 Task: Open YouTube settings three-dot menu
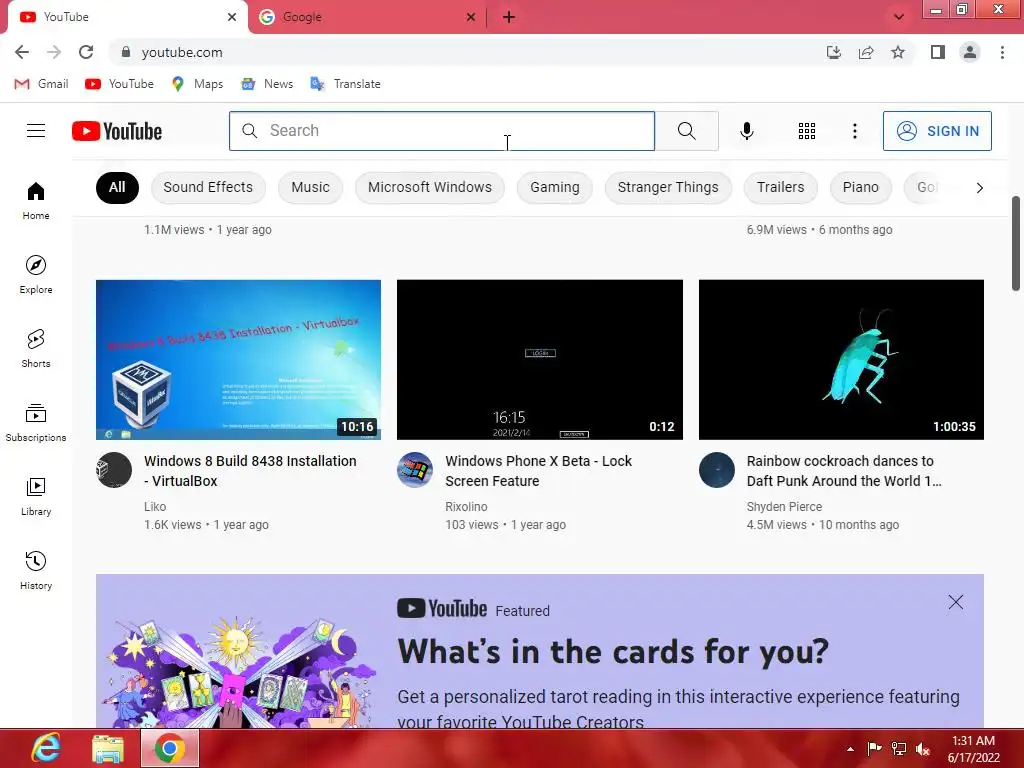pyautogui.click(x=854, y=131)
